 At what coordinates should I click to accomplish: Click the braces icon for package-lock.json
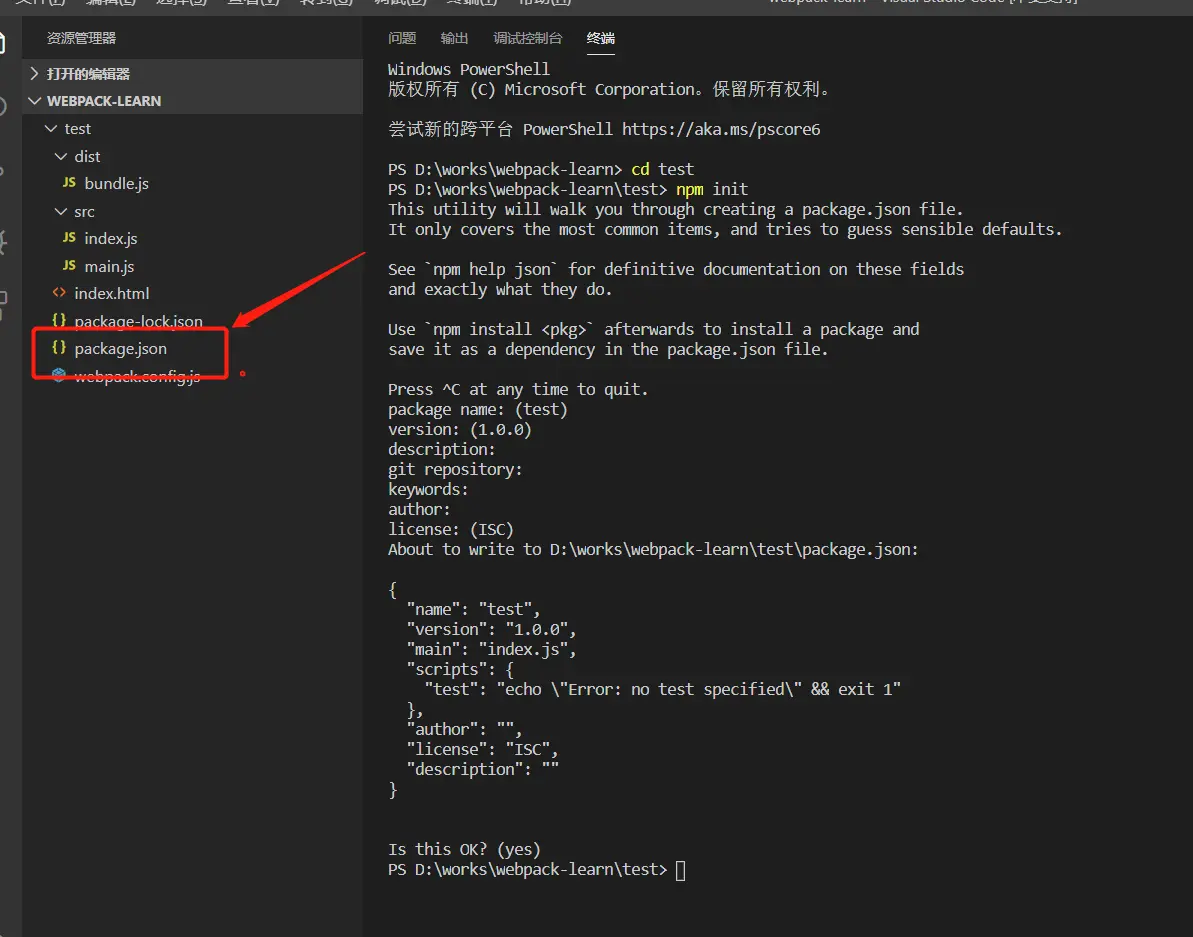(x=59, y=320)
